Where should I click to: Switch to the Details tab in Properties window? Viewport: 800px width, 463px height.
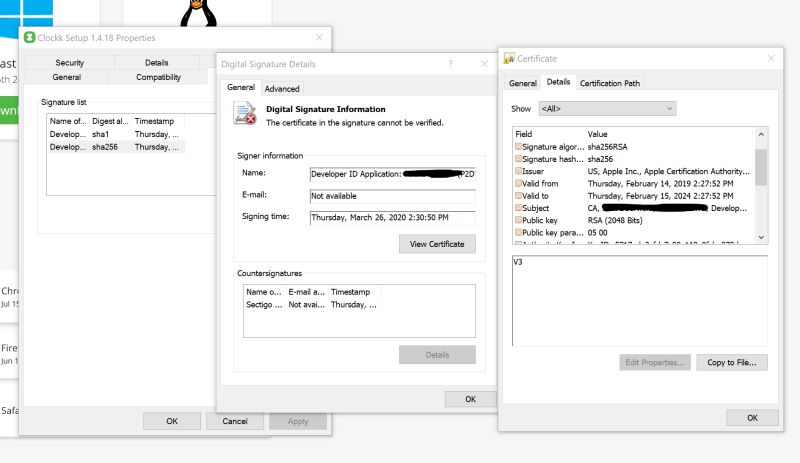click(157, 63)
